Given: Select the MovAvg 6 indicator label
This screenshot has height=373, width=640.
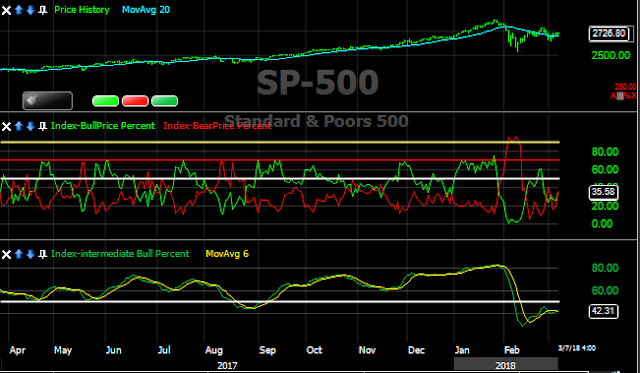Looking at the screenshot, I should tap(227, 254).
